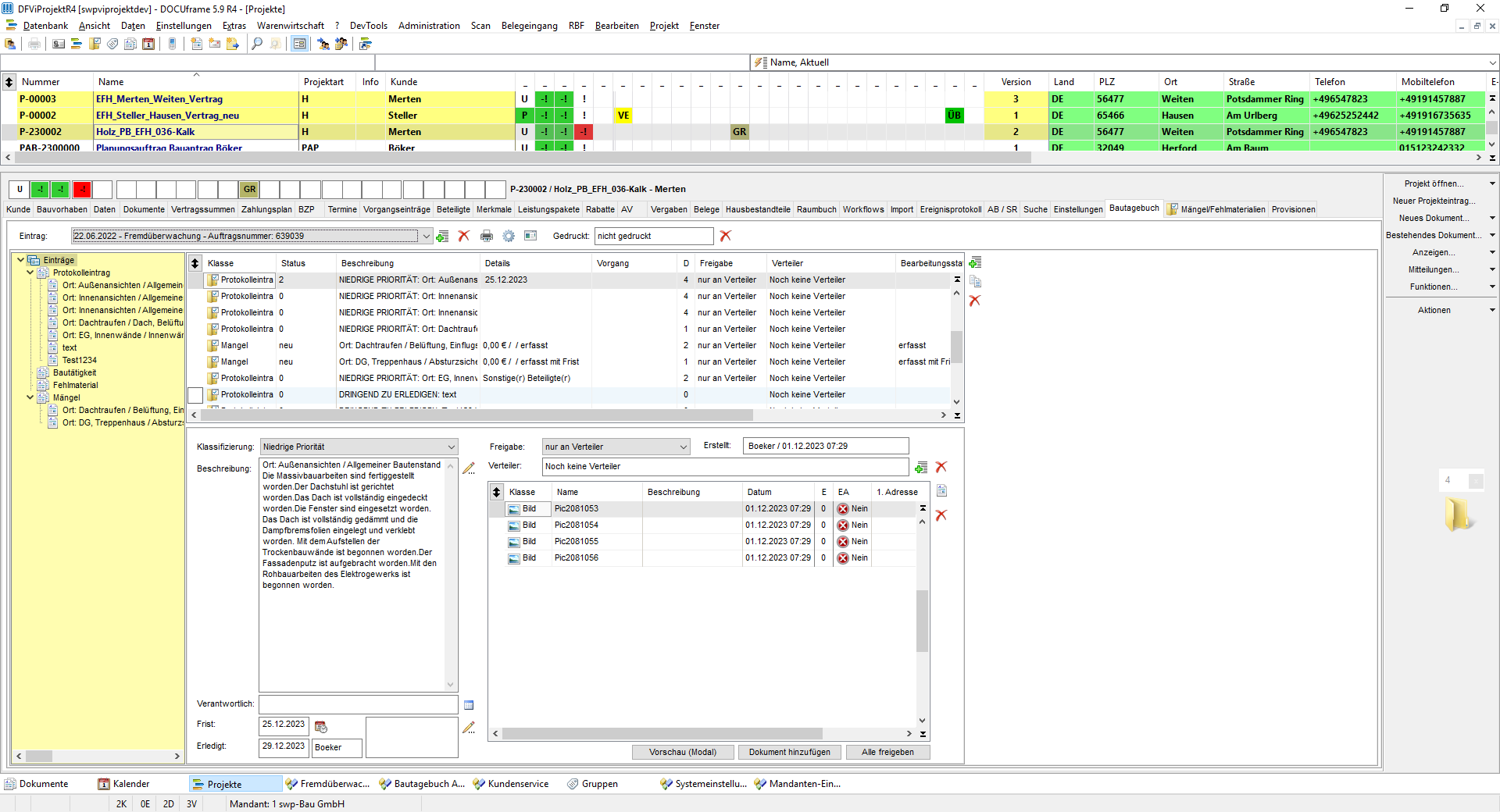The width and height of the screenshot is (1500, 812).
Task: Click the empty Verantwortlich input field
Action: click(359, 704)
